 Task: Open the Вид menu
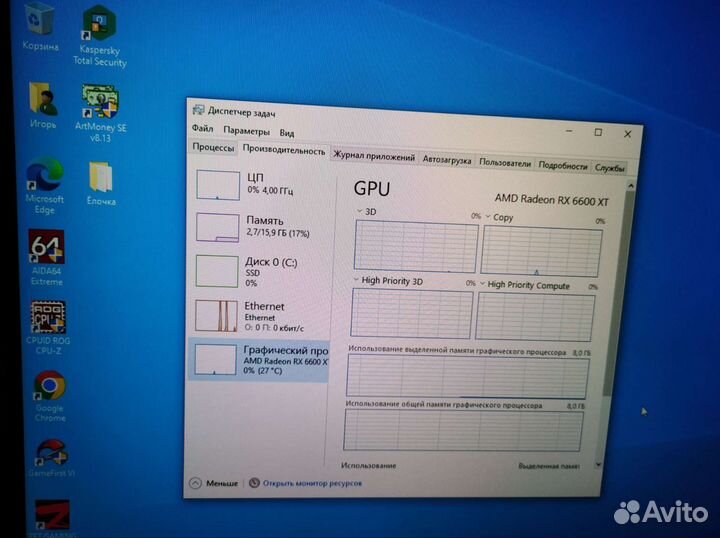point(287,133)
